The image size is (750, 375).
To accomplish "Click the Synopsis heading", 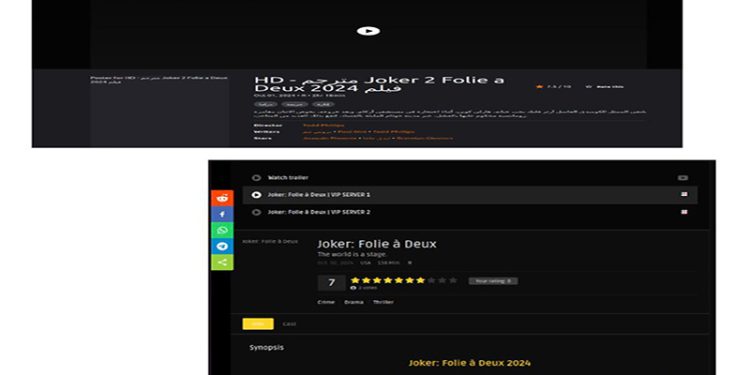I will [x=266, y=347].
